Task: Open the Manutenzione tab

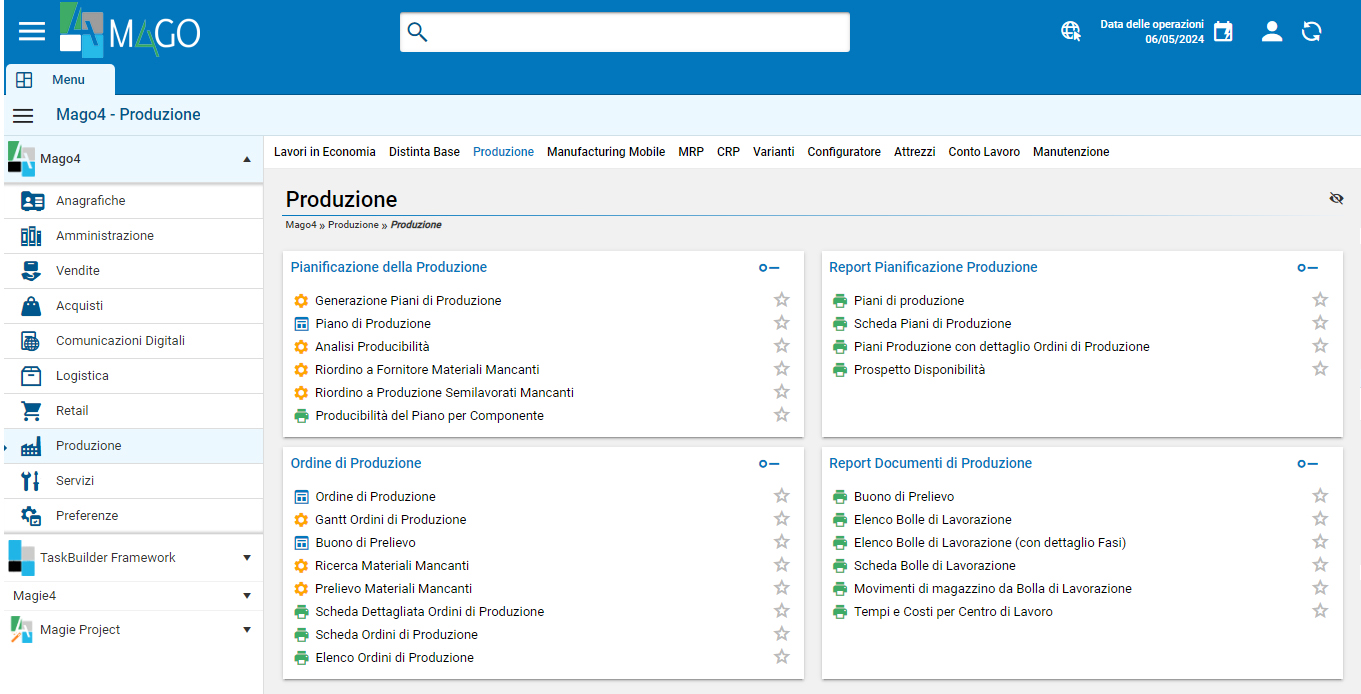Action: [1071, 152]
